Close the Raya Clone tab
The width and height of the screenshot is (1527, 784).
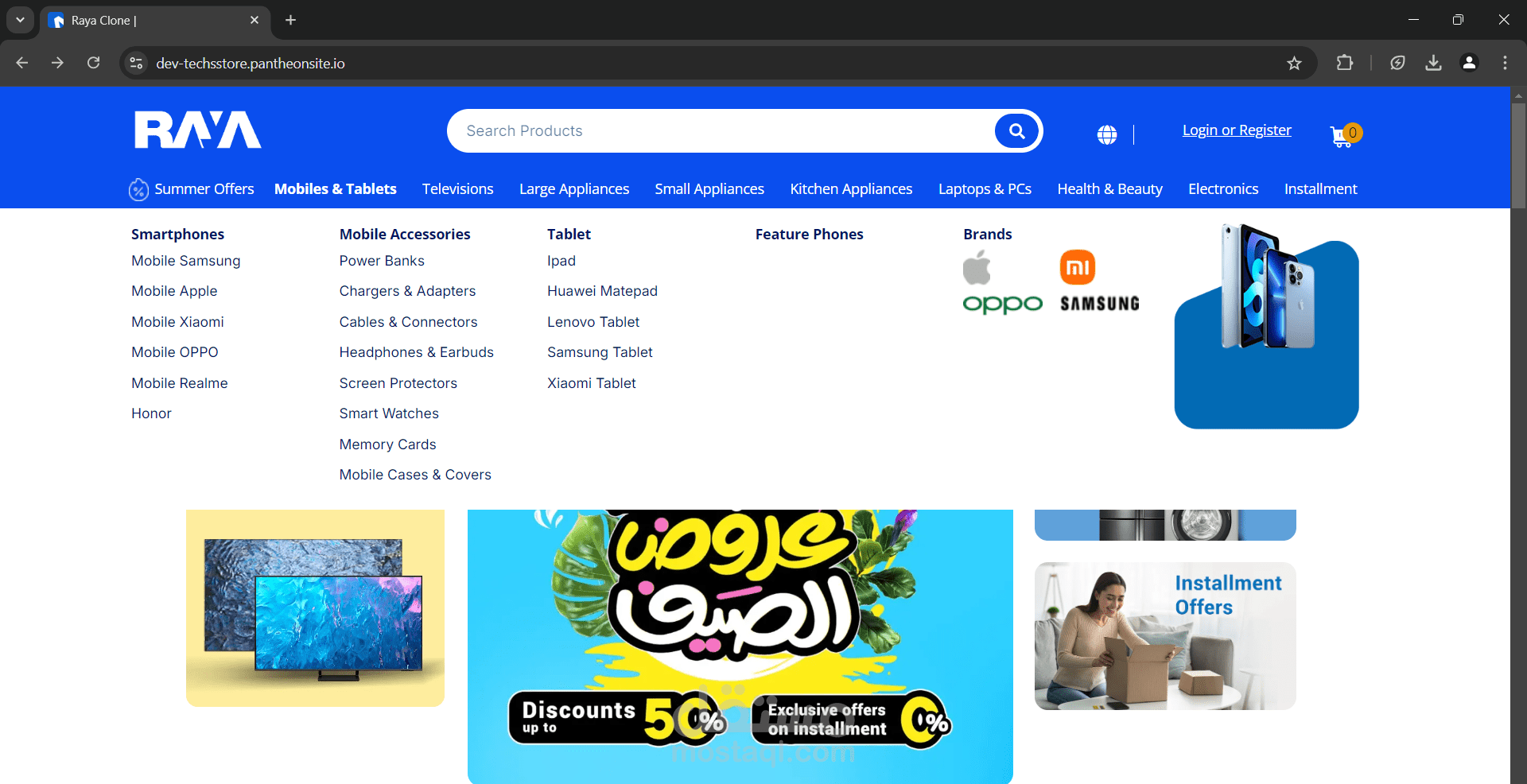pos(254,20)
